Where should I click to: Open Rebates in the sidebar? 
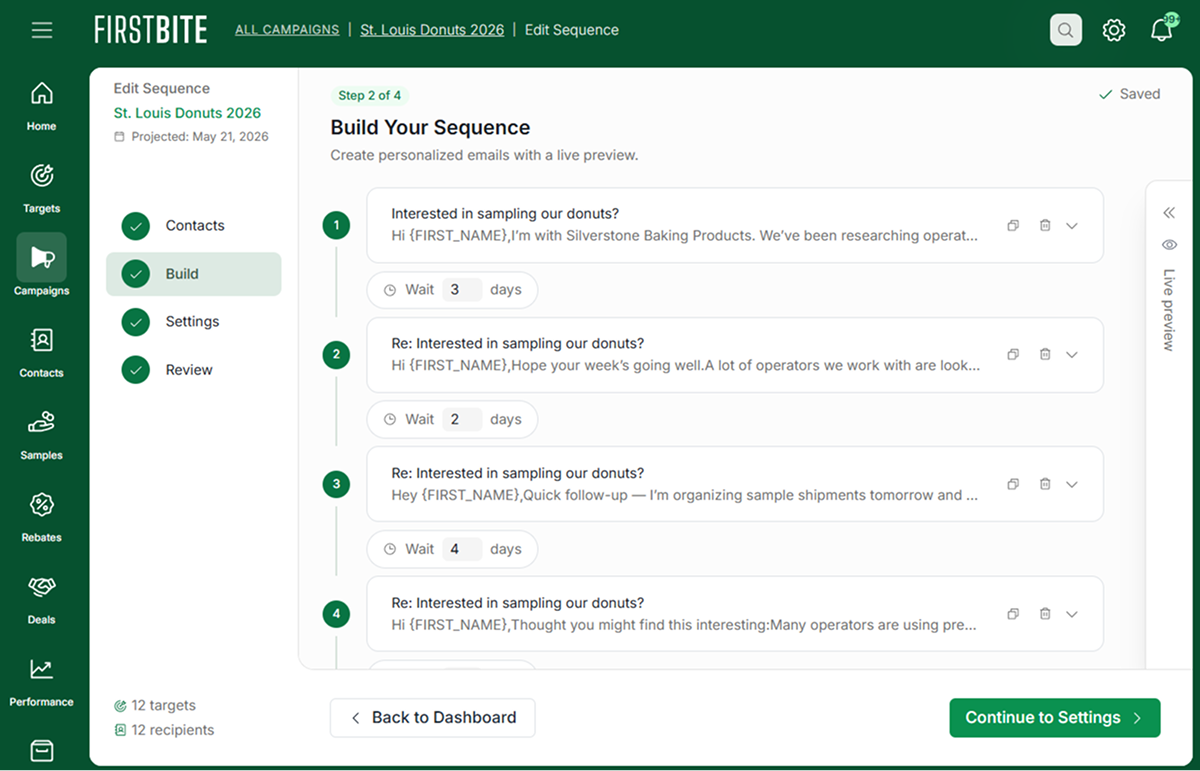pyautogui.click(x=42, y=516)
